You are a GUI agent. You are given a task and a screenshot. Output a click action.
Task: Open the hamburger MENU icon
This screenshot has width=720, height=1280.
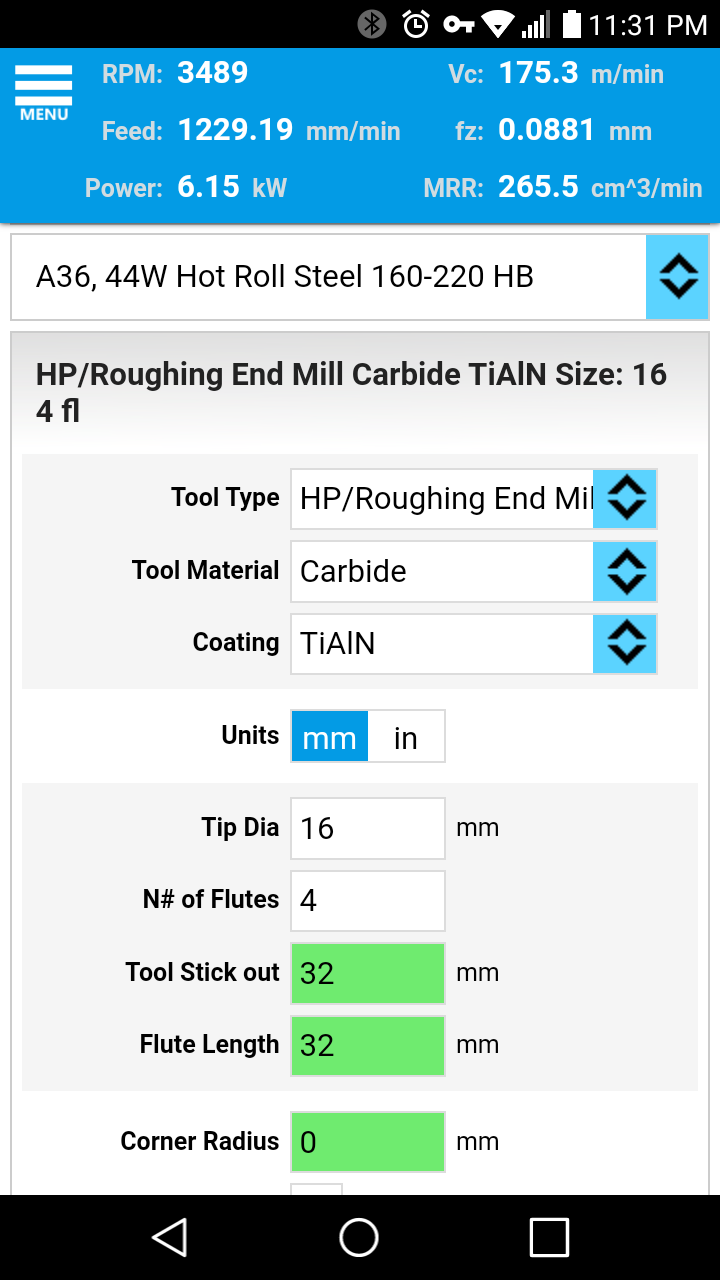[x=43, y=92]
